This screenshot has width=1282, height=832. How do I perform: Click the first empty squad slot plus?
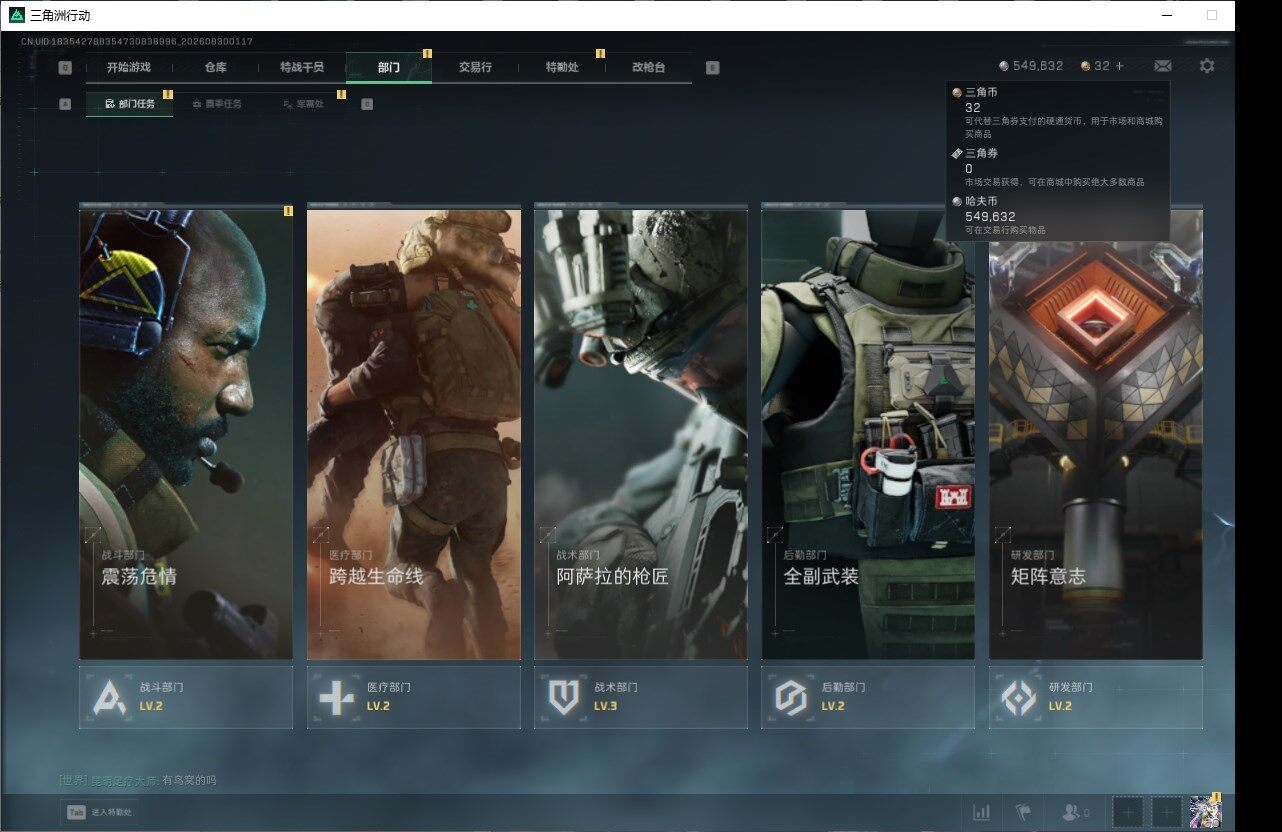pyautogui.click(x=1128, y=812)
